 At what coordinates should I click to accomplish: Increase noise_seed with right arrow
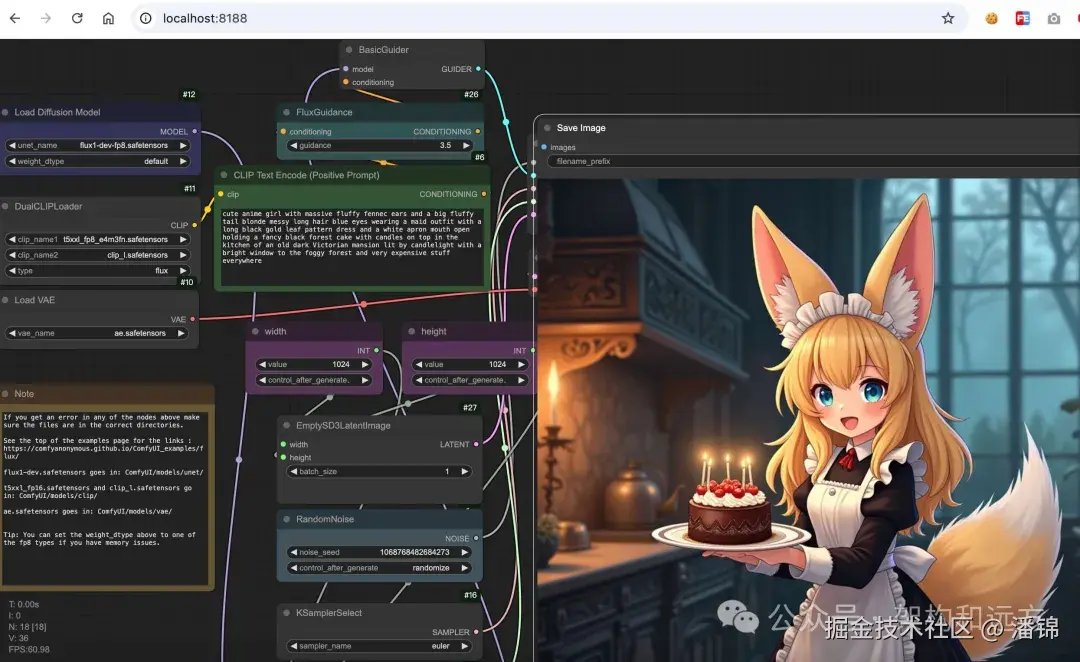[465, 552]
